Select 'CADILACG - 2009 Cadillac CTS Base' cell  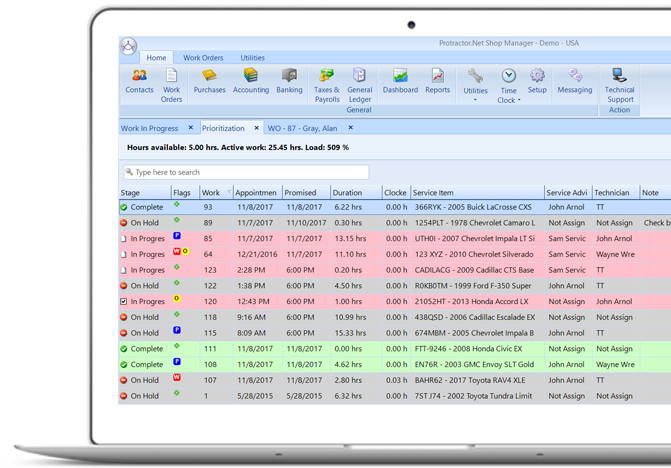click(477, 270)
